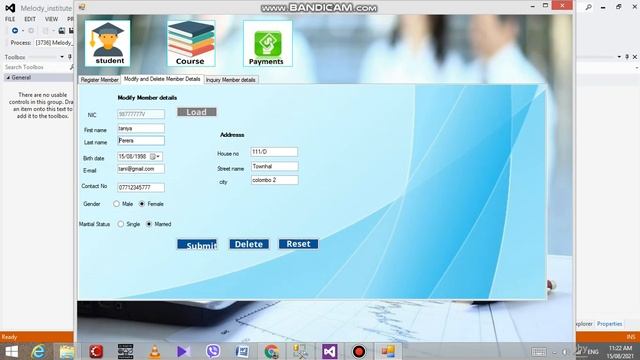The image size is (640, 360).
Task: Click the Load button
Action: (x=197, y=112)
